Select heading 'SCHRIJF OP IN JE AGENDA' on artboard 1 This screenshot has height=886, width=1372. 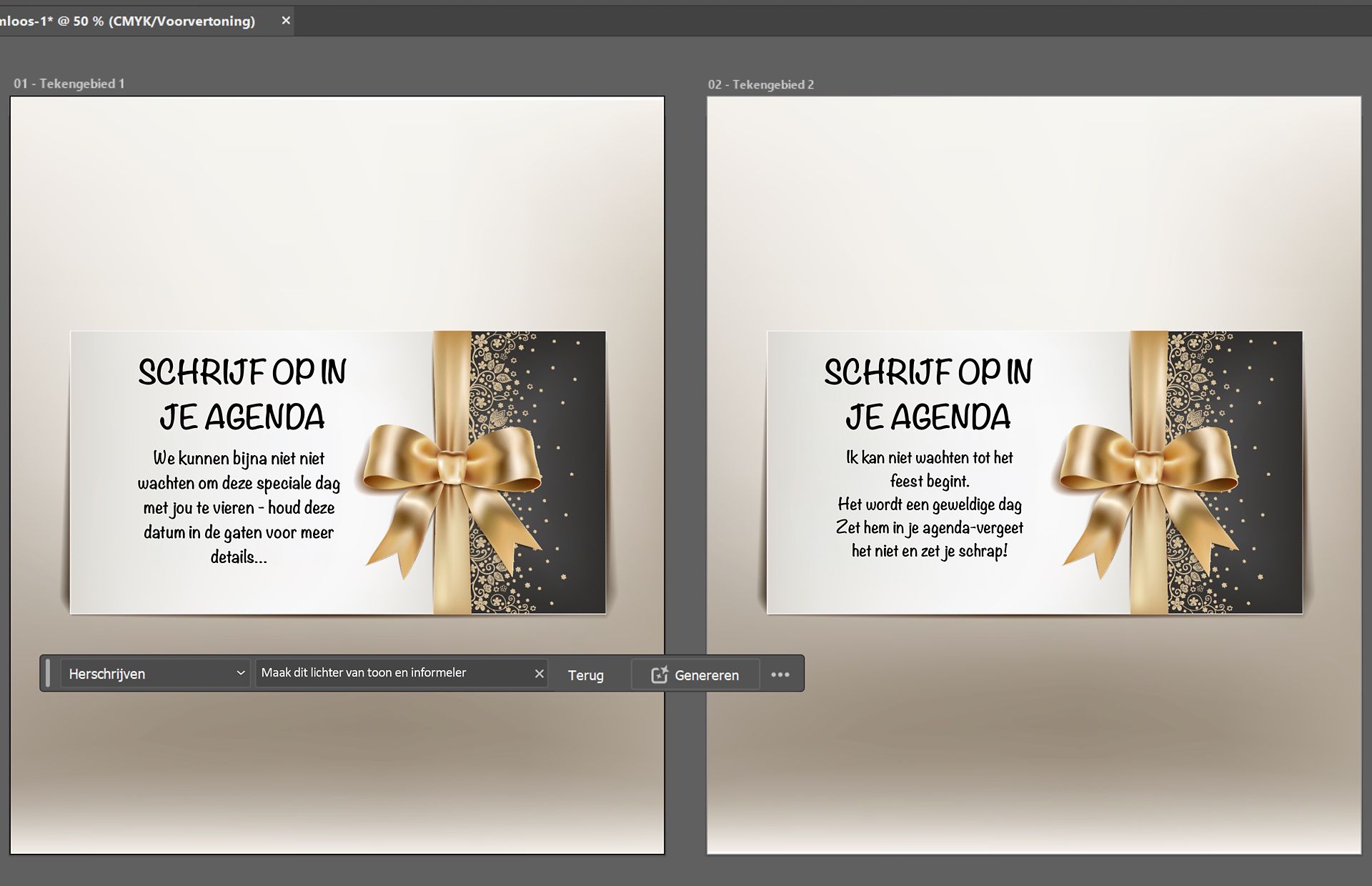click(242, 394)
